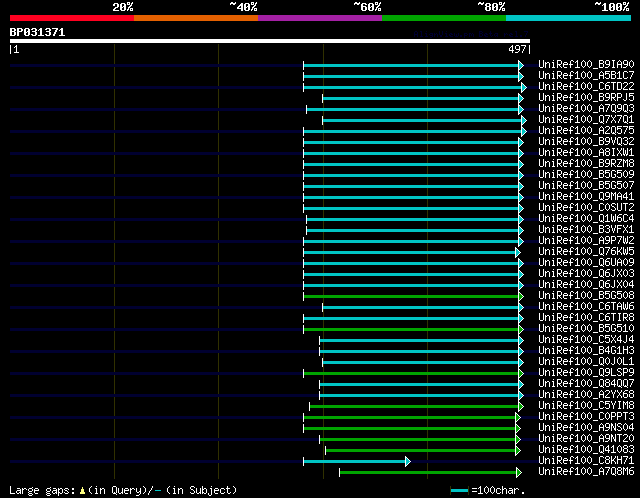Select the UniRef100_A7Q8M6 label

[x=586, y=472]
